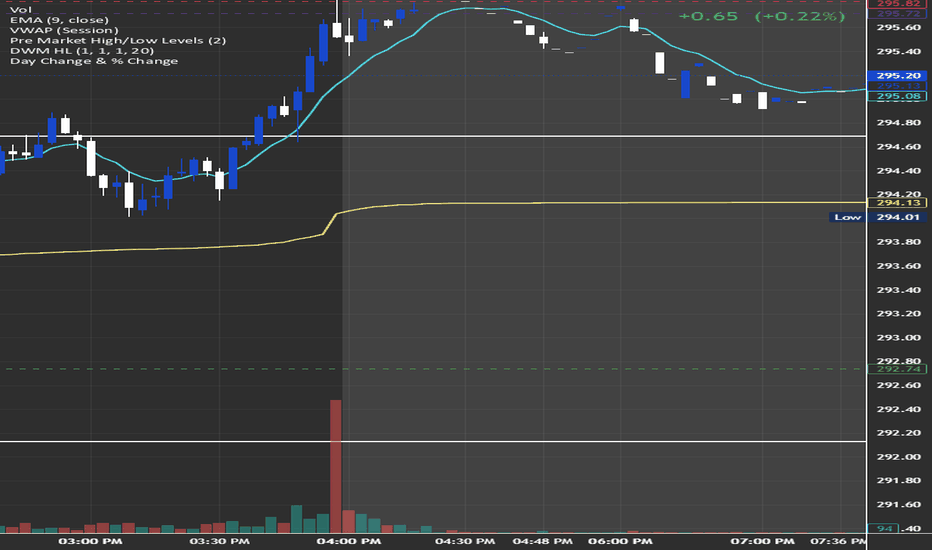Select the 06:00 PM time axis label
Screen dimensions: 932x550
[620, 541]
